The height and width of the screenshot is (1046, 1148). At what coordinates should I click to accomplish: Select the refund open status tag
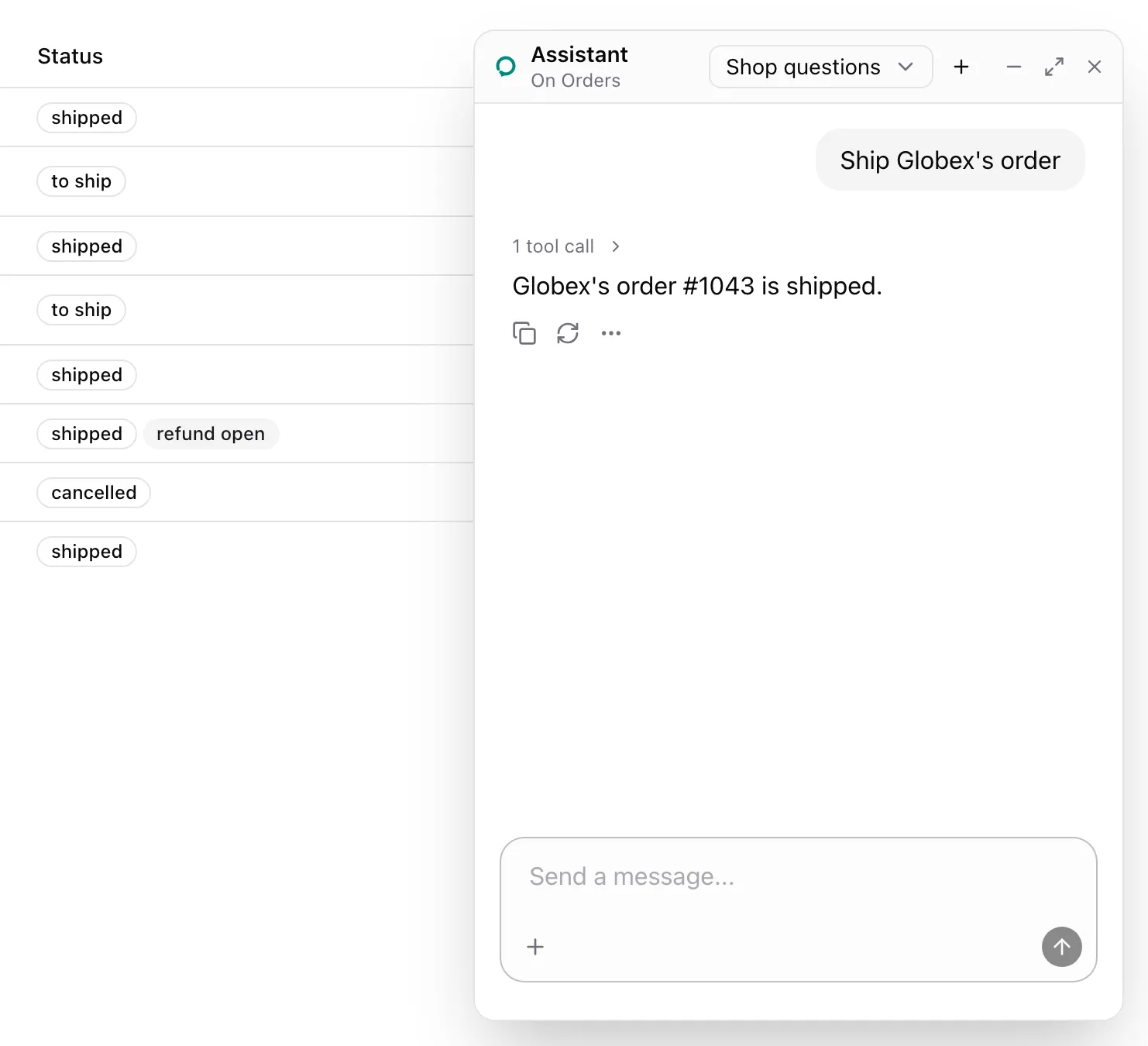(x=211, y=434)
